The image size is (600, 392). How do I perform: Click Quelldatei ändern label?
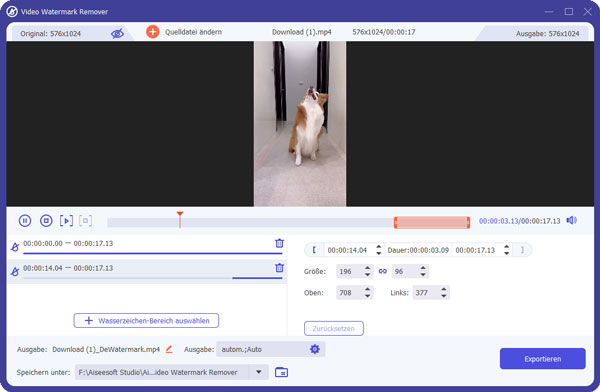(x=193, y=32)
